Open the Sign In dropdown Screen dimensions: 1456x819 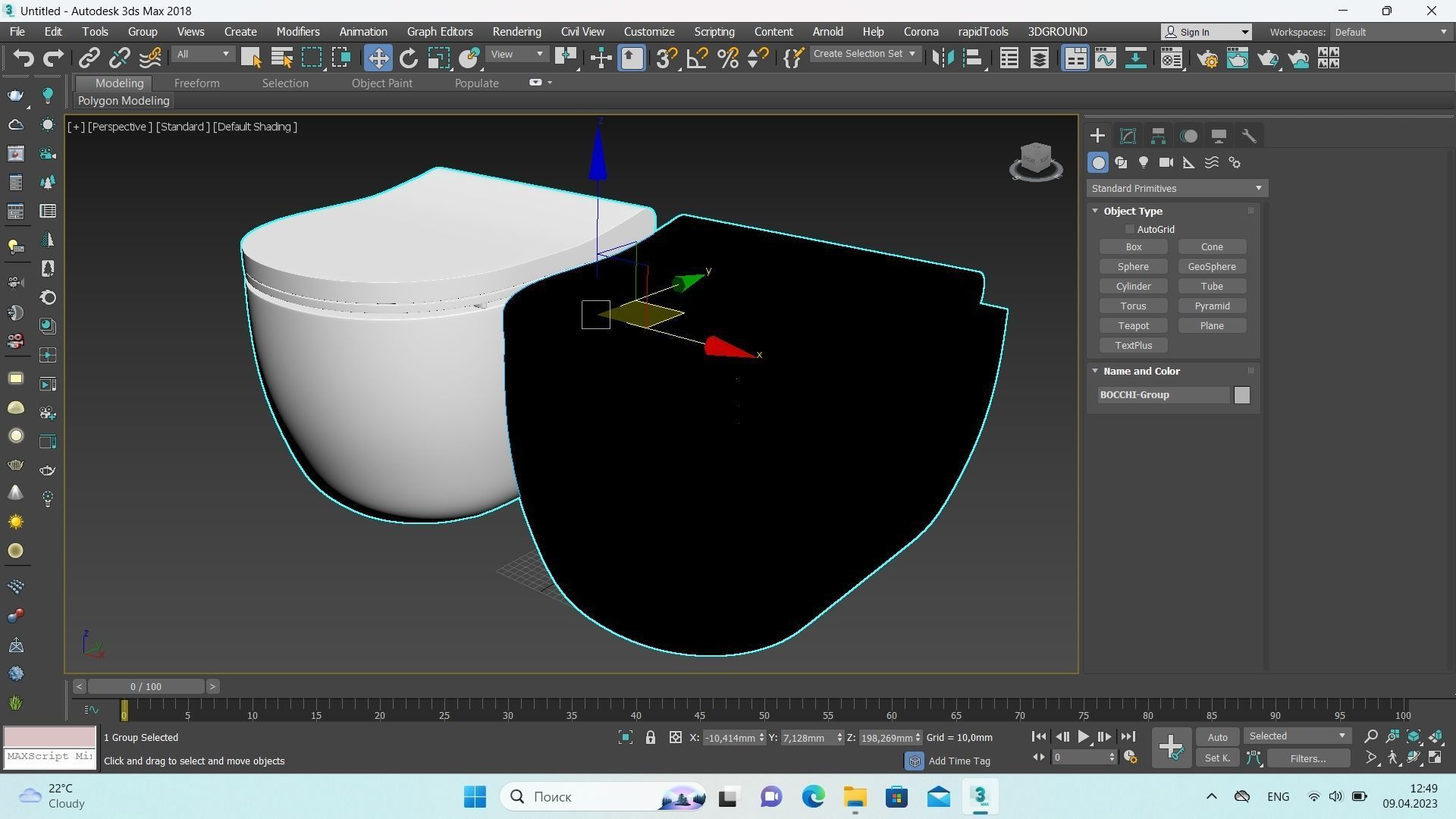click(x=1207, y=32)
